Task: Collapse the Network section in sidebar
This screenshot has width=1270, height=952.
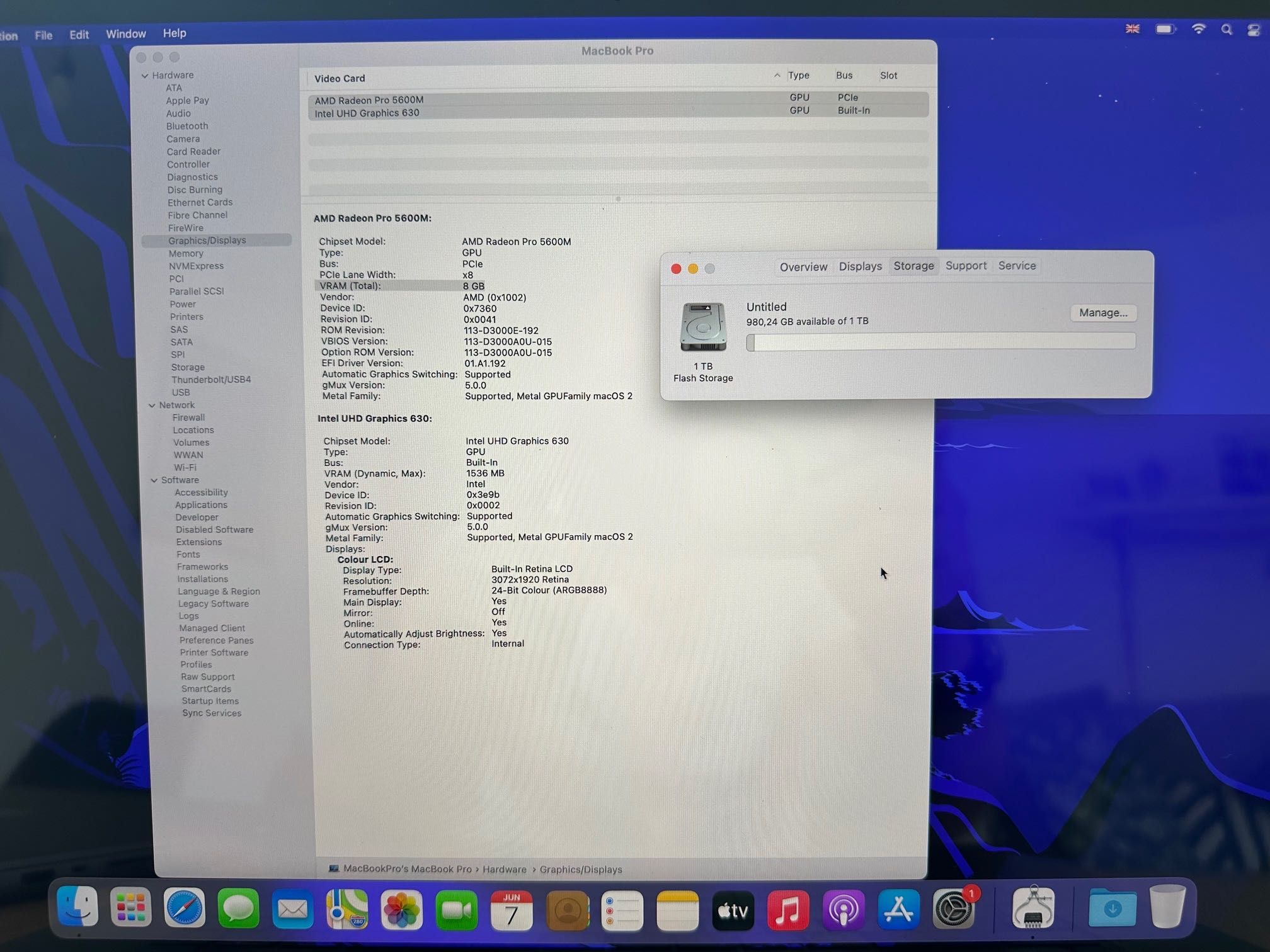Action: click(x=152, y=405)
